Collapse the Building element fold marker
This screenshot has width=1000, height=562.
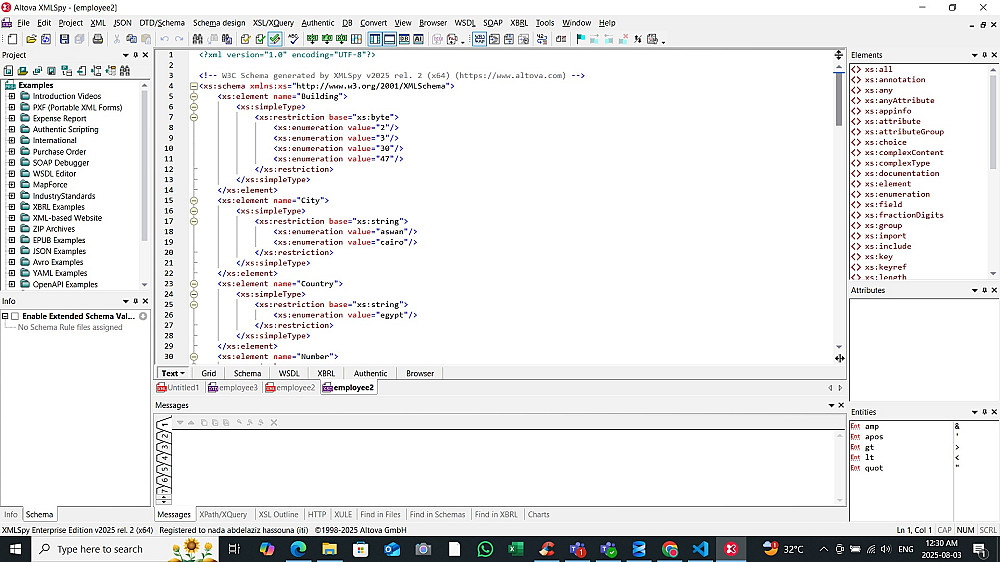pyautogui.click(x=193, y=96)
